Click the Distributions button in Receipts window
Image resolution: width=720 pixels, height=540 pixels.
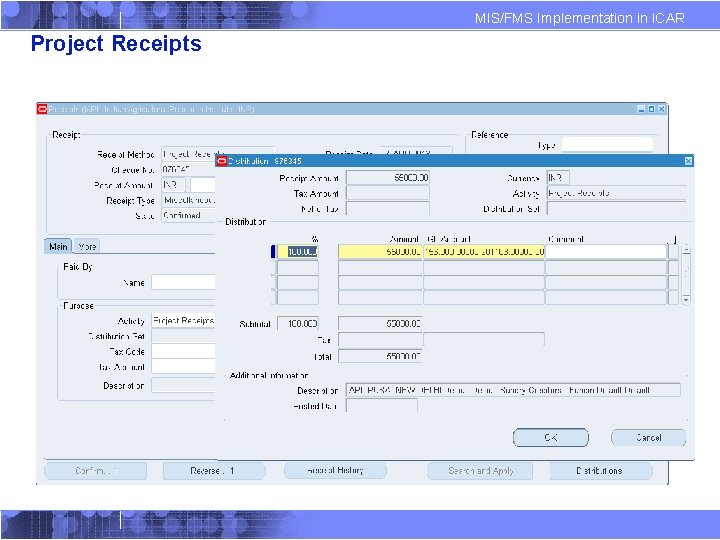601,471
